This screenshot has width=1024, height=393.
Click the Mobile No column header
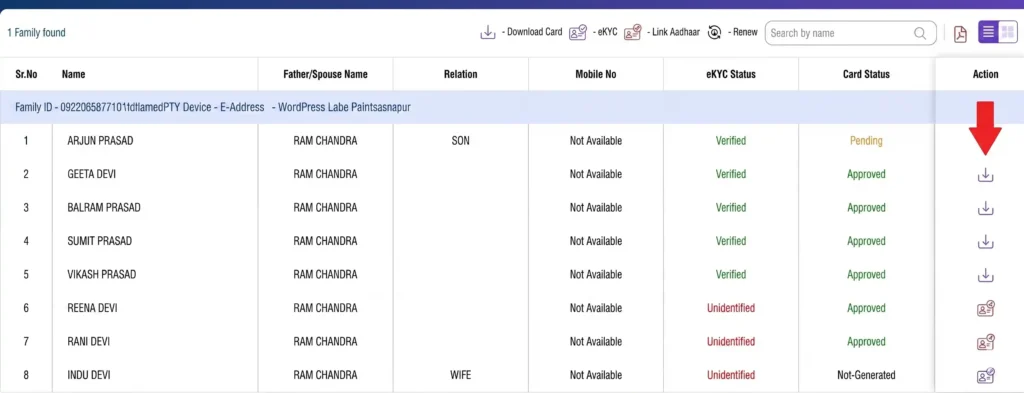[x=596, y=74]
